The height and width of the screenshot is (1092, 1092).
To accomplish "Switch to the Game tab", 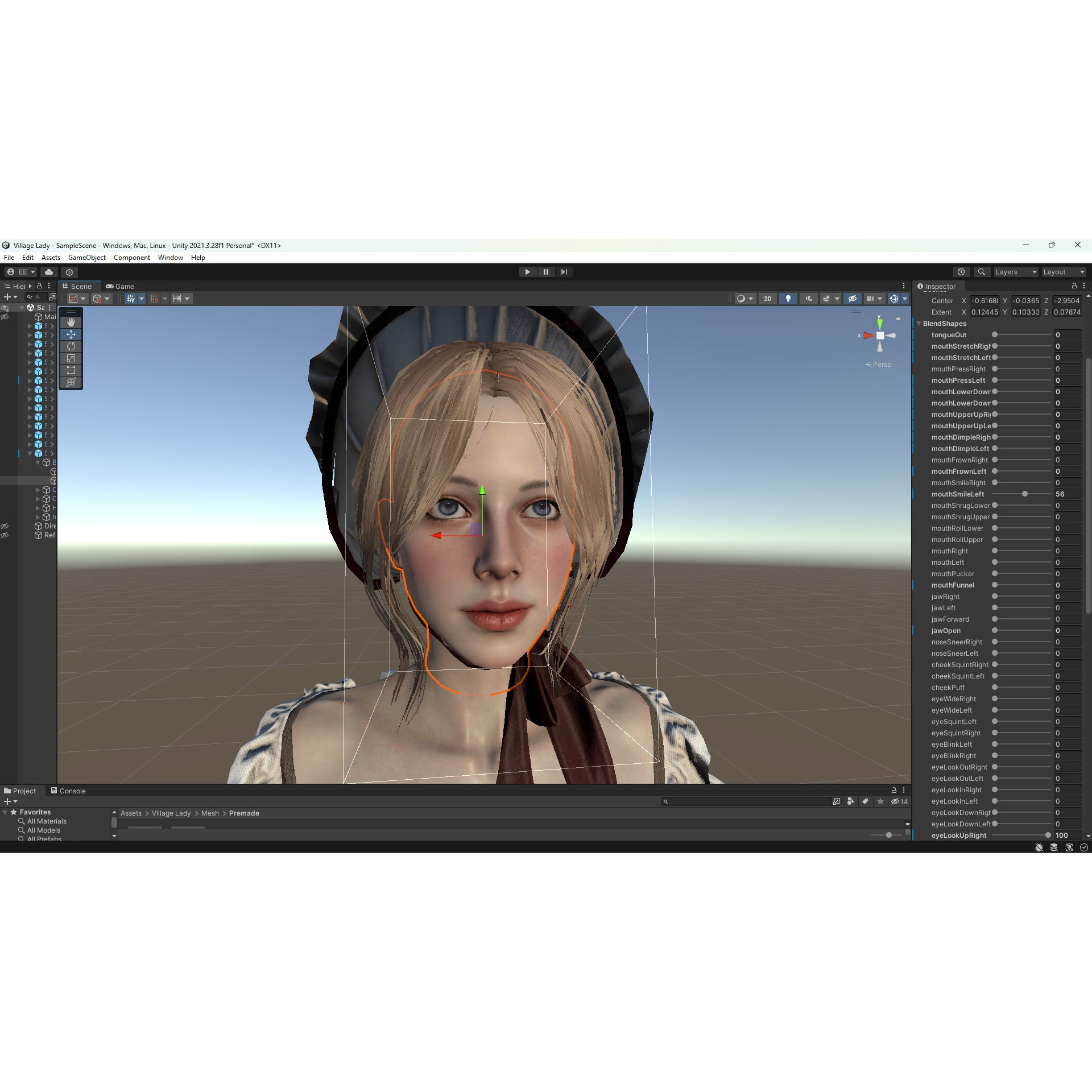I will [120, 286].
